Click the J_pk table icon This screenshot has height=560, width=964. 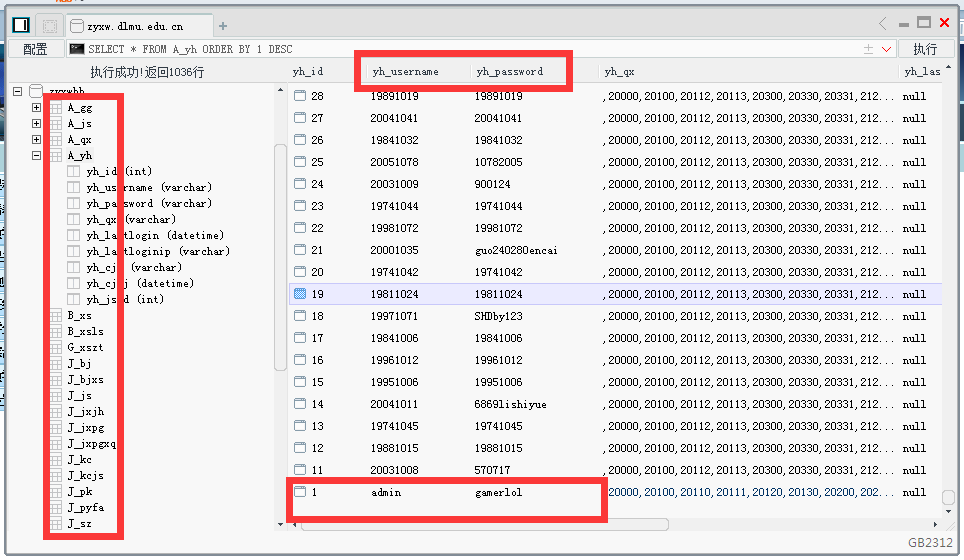click(x=56, y=491)
